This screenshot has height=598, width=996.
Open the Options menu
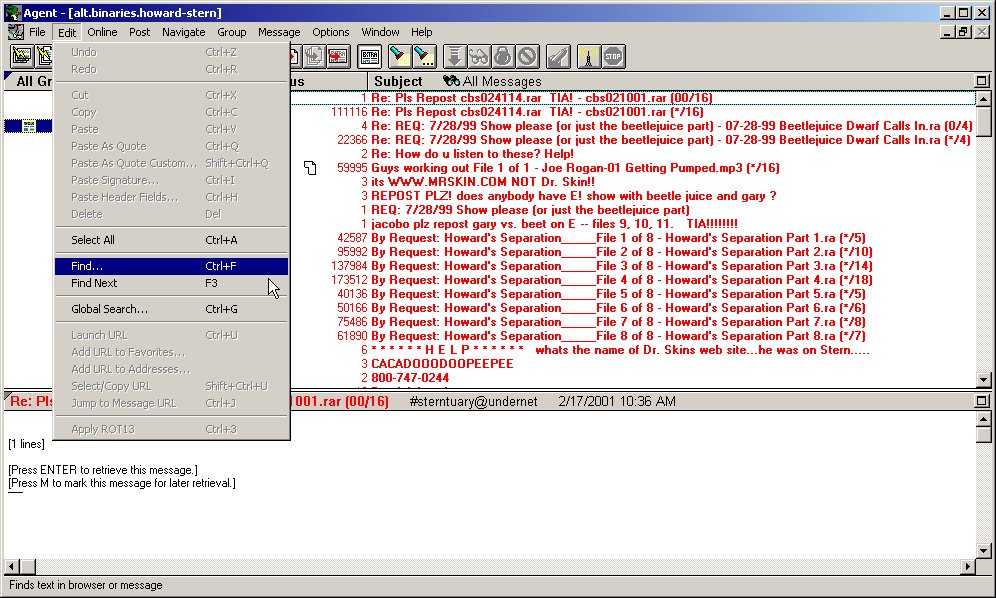330,32
